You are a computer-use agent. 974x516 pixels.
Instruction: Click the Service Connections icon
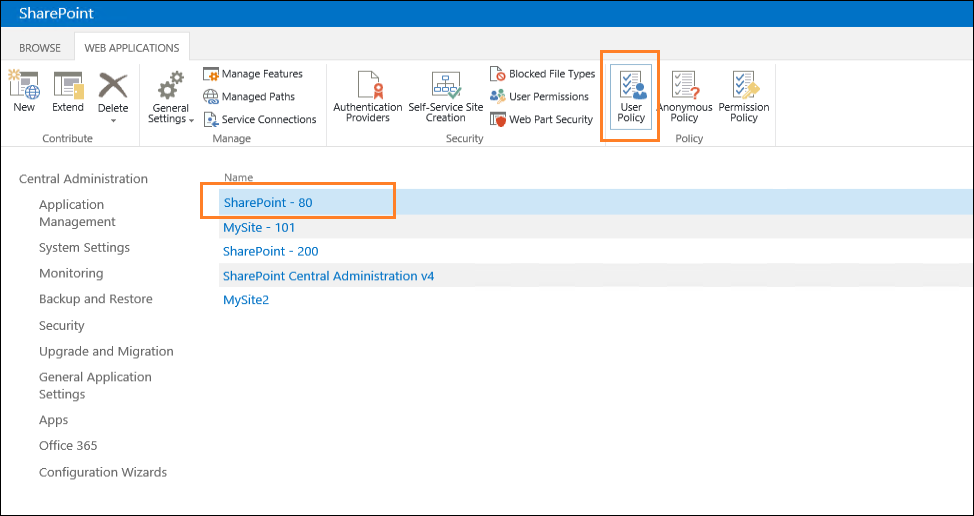(211, 119)
